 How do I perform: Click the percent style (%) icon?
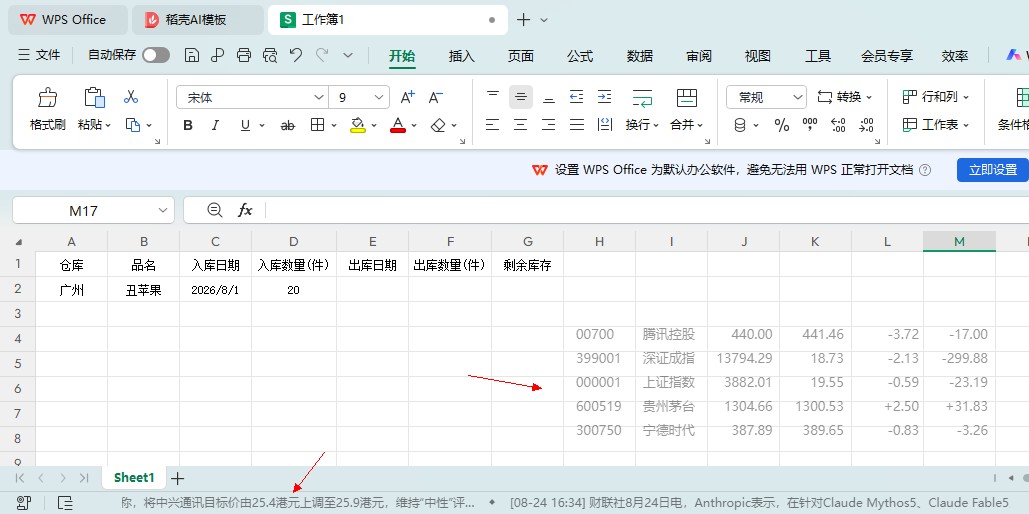(x=782, y=125)
